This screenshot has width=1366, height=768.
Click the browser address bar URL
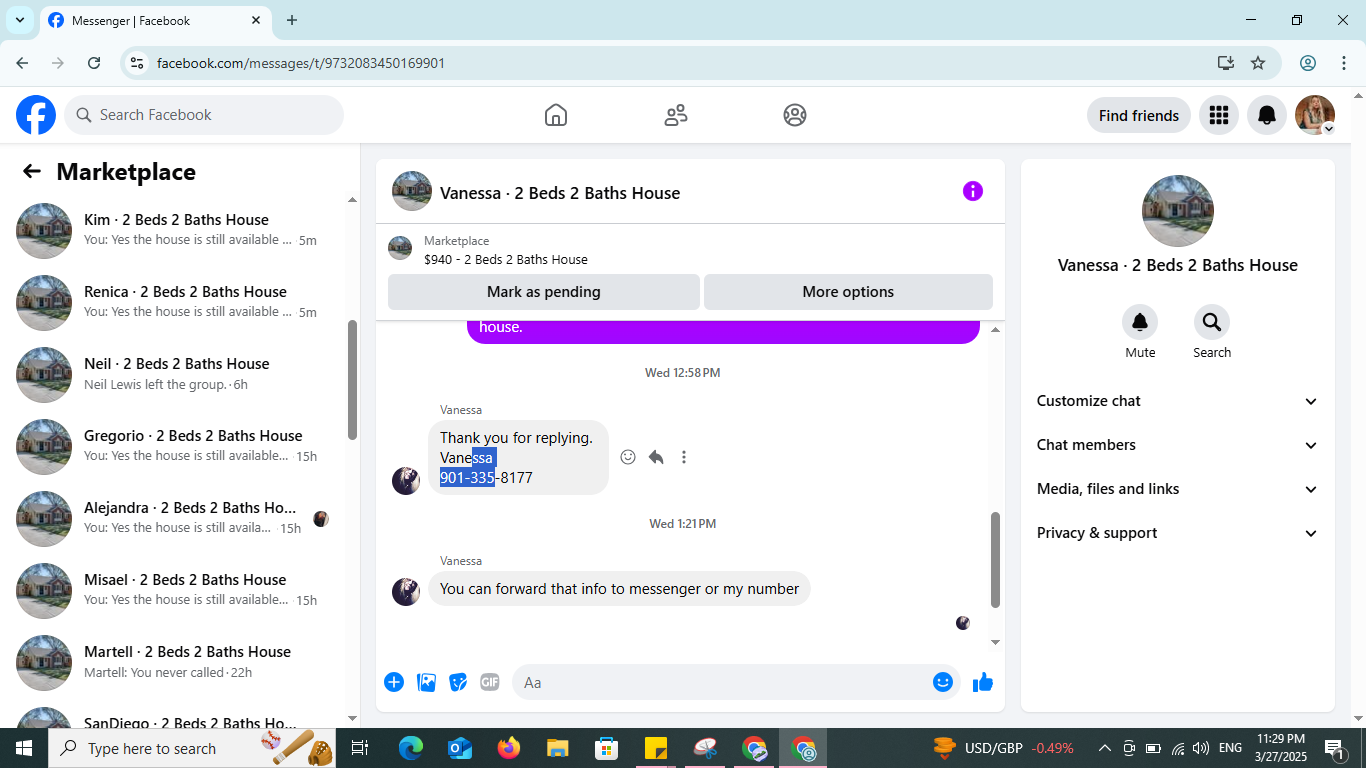pos(301,63)
